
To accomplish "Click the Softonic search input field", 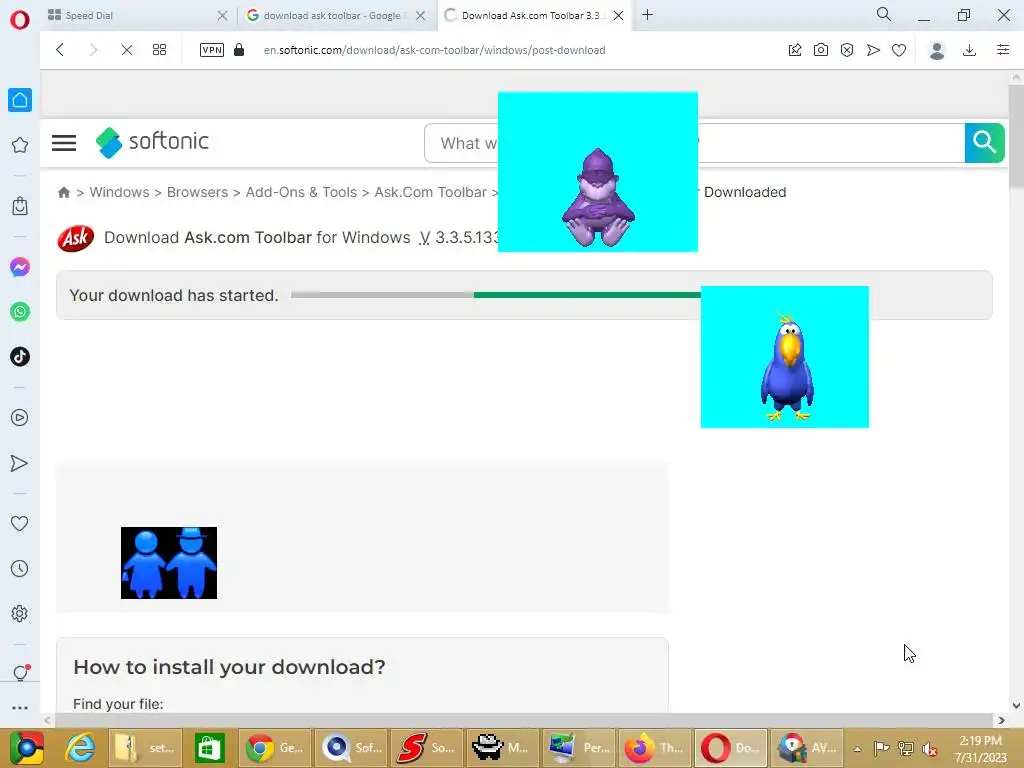I will click(x=694, y=143).
